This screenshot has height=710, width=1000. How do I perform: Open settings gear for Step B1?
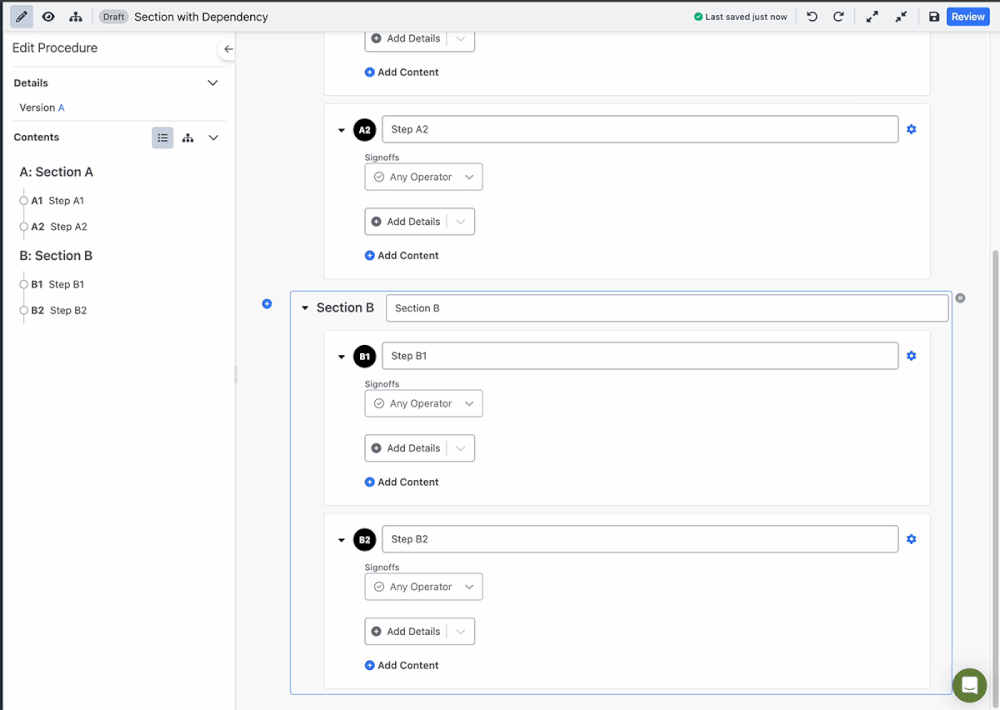point(911,355)
